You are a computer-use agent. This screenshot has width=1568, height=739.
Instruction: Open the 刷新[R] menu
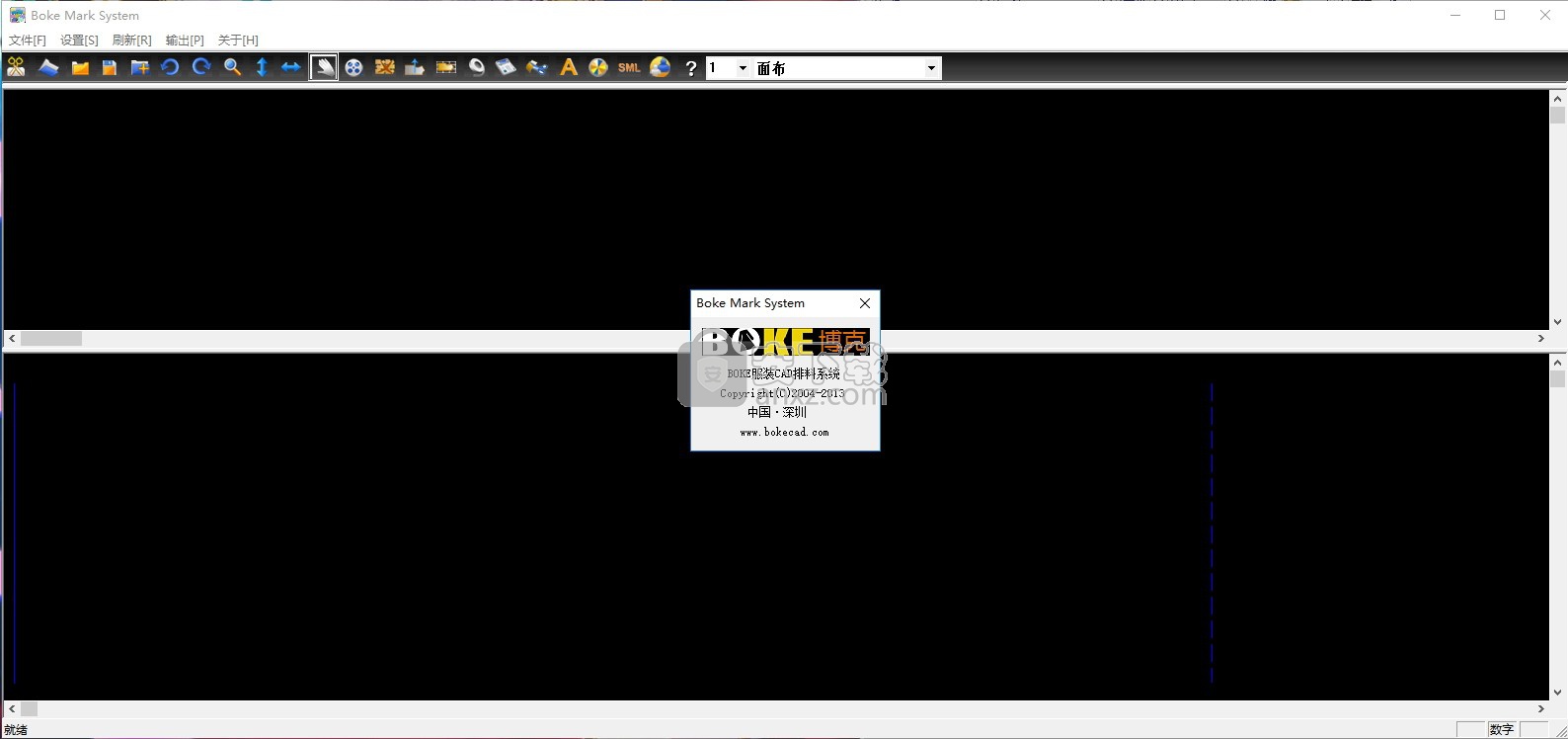131,41
